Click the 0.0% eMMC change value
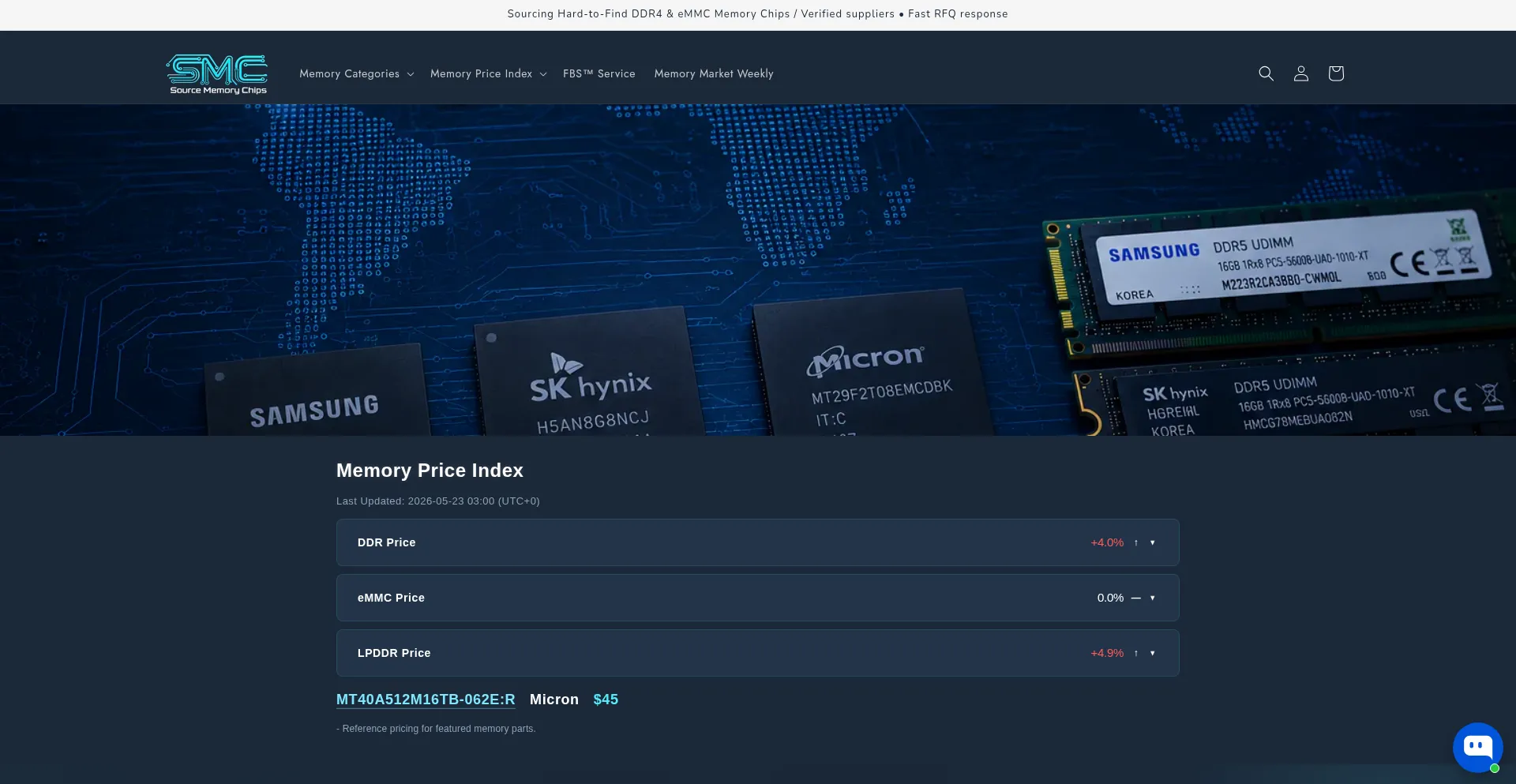The height and width of the screenshot is (784, 1516). point(1110,598)
